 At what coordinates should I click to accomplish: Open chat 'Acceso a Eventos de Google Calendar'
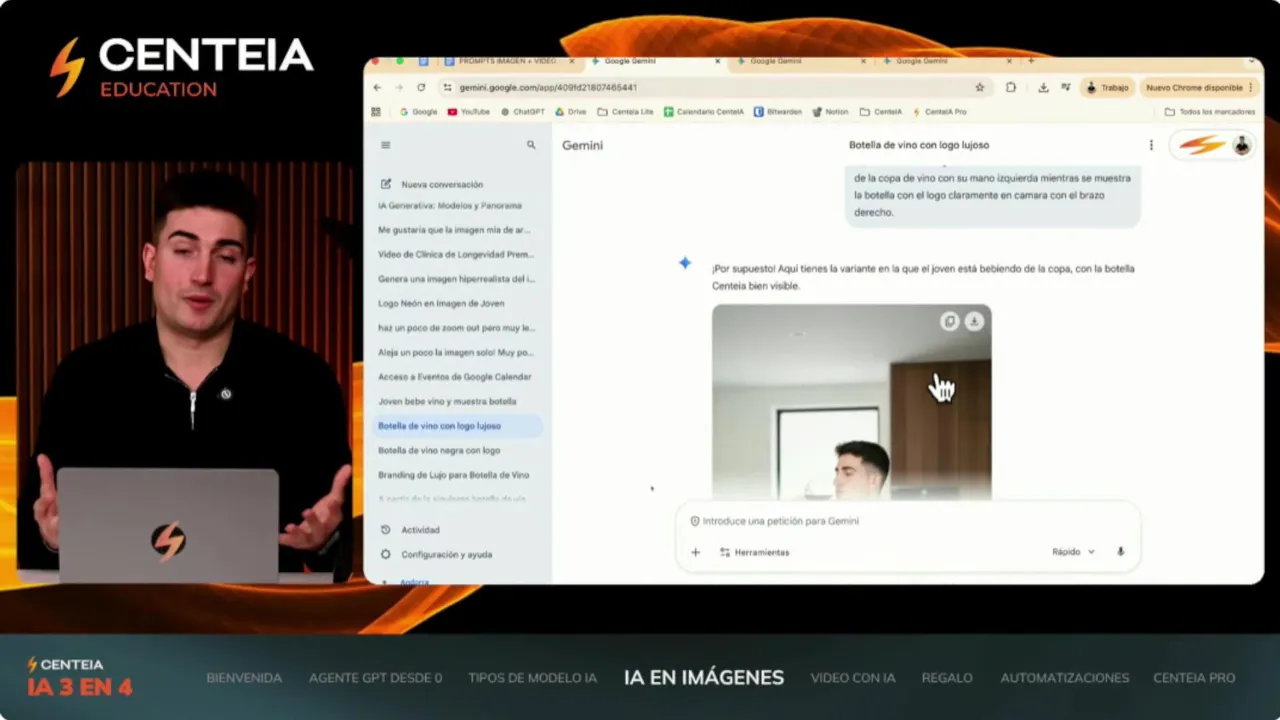click(x=457, y=376)
